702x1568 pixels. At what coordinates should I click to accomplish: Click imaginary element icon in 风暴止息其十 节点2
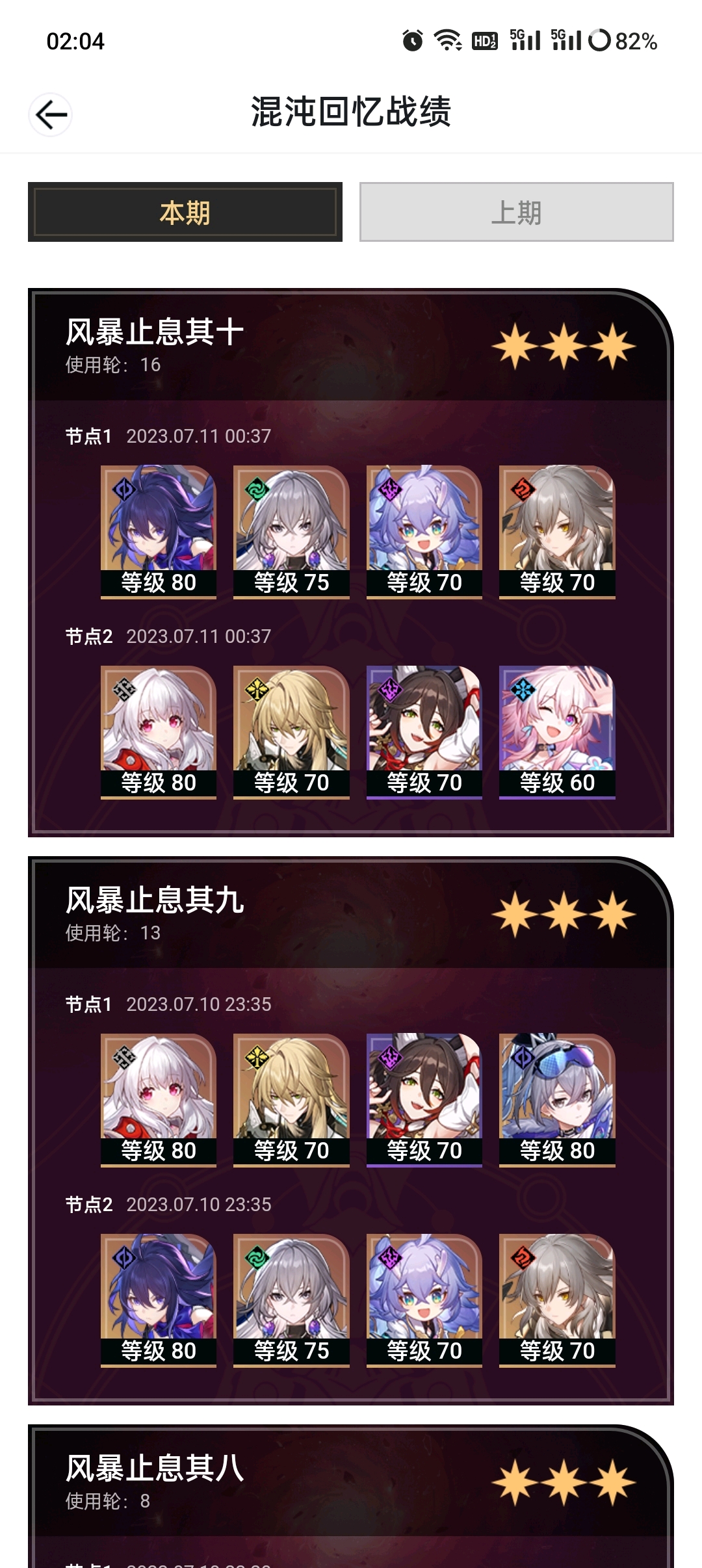pyautogui.click(x=257, y=689)
